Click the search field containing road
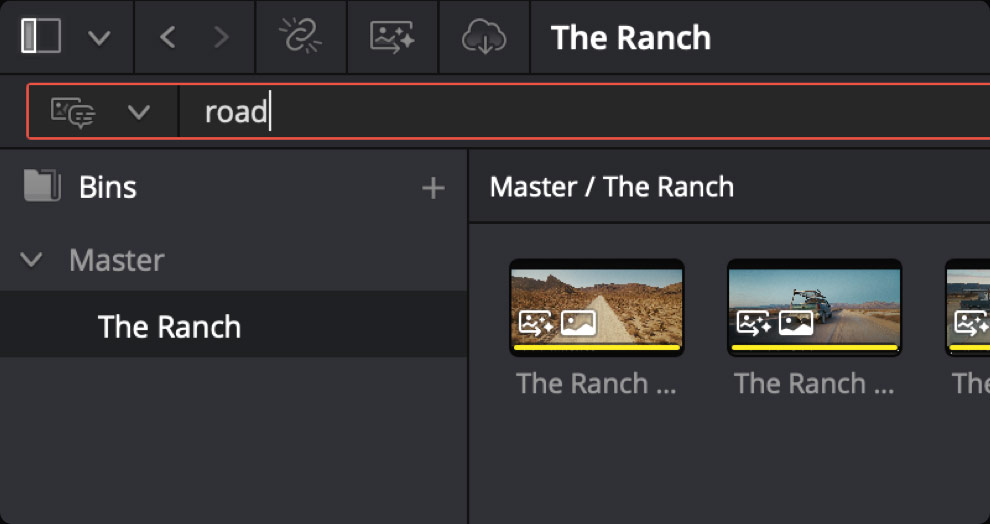This screenshot has height=524, width=990. pyautogui.click(x=584, y=111)
